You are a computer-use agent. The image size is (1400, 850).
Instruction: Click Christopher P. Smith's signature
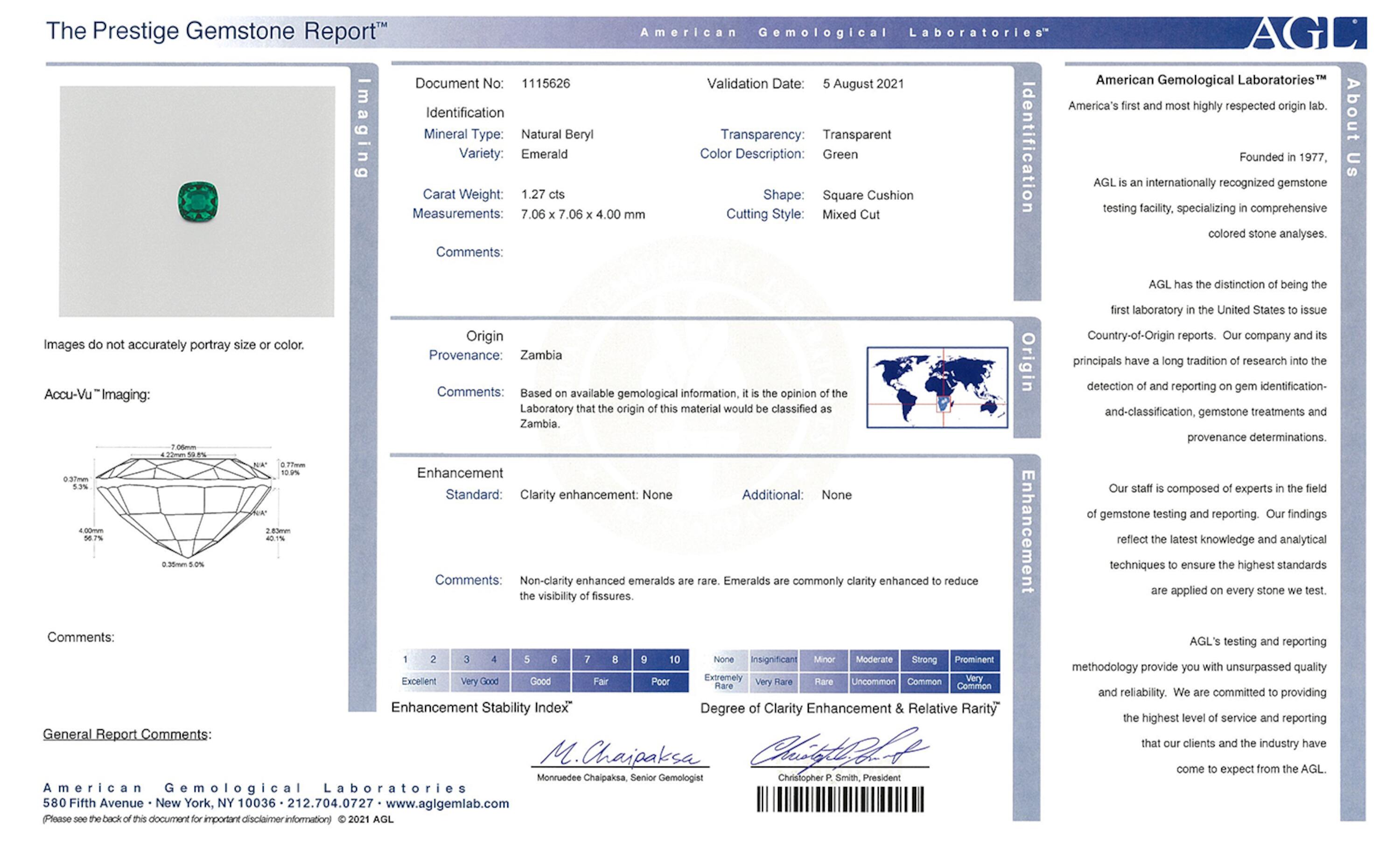tap(839, 749)
